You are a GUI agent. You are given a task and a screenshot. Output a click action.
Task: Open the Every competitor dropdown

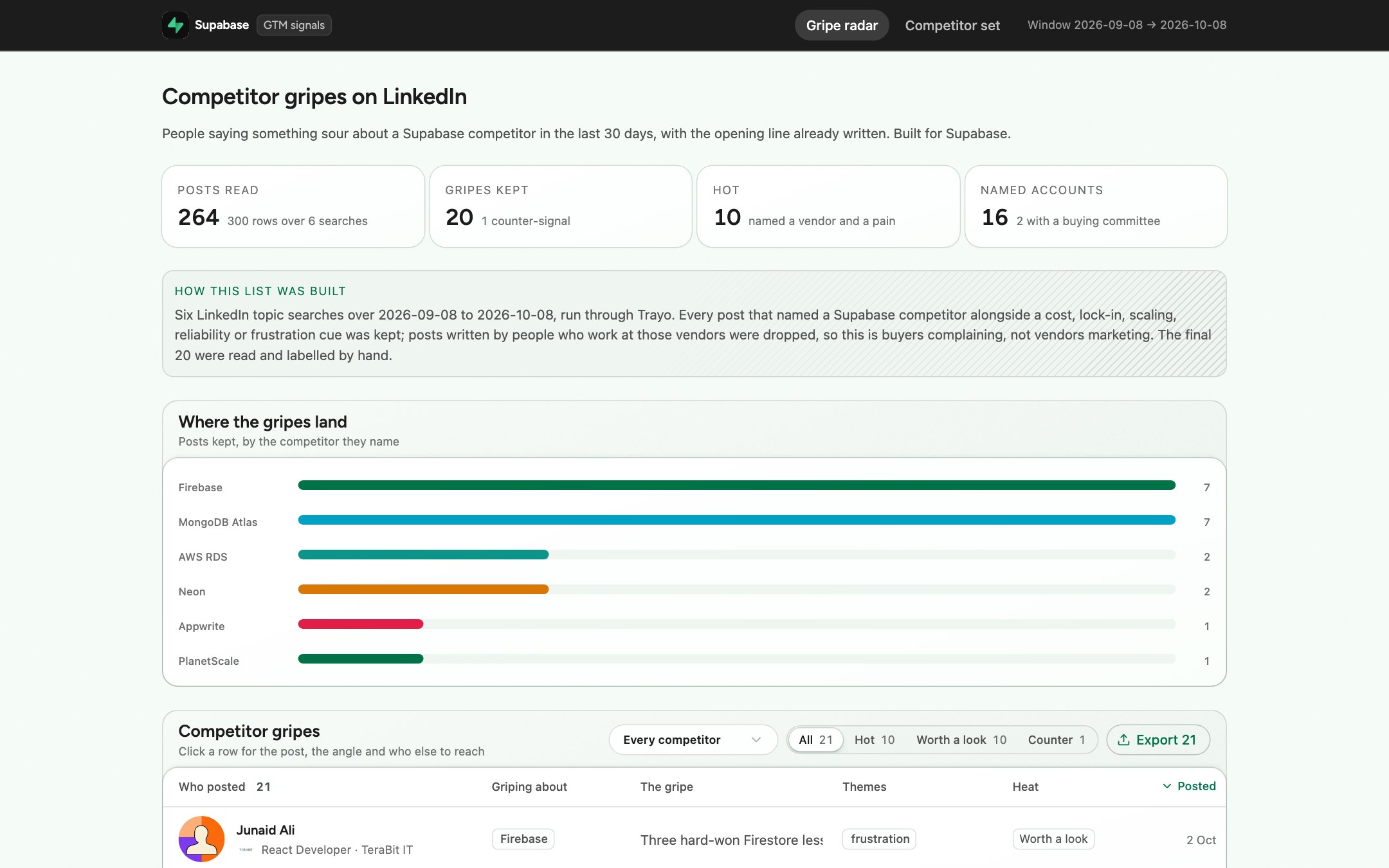click(x=693, y=740)
